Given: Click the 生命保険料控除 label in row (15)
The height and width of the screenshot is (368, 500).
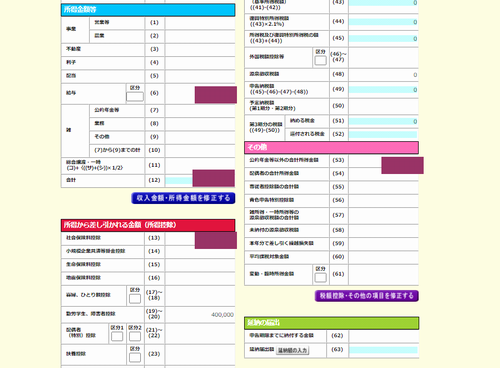Looking at the screenshot, I should coord(83,264).
